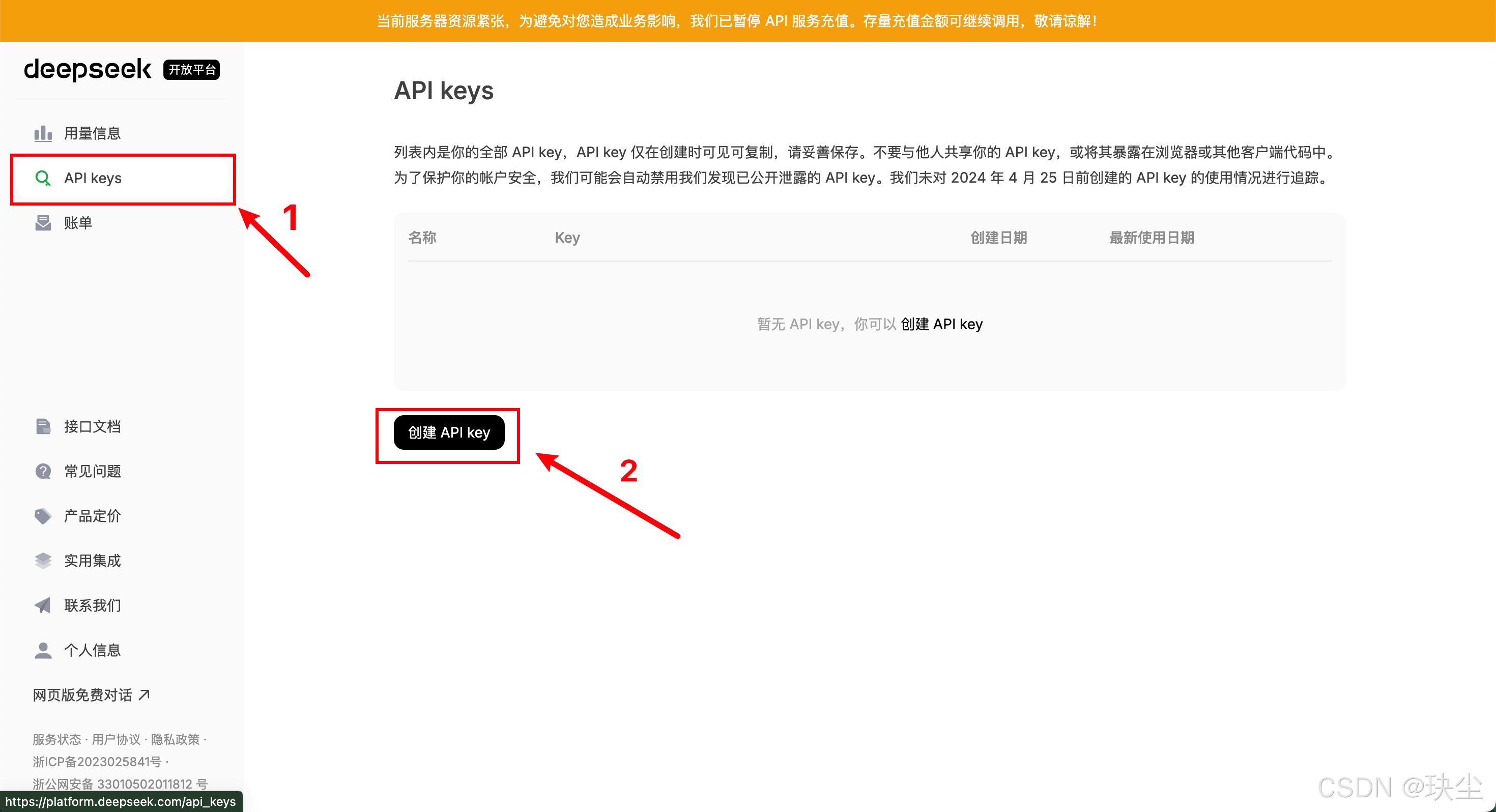Click the API docs document icon

point(43,426)
